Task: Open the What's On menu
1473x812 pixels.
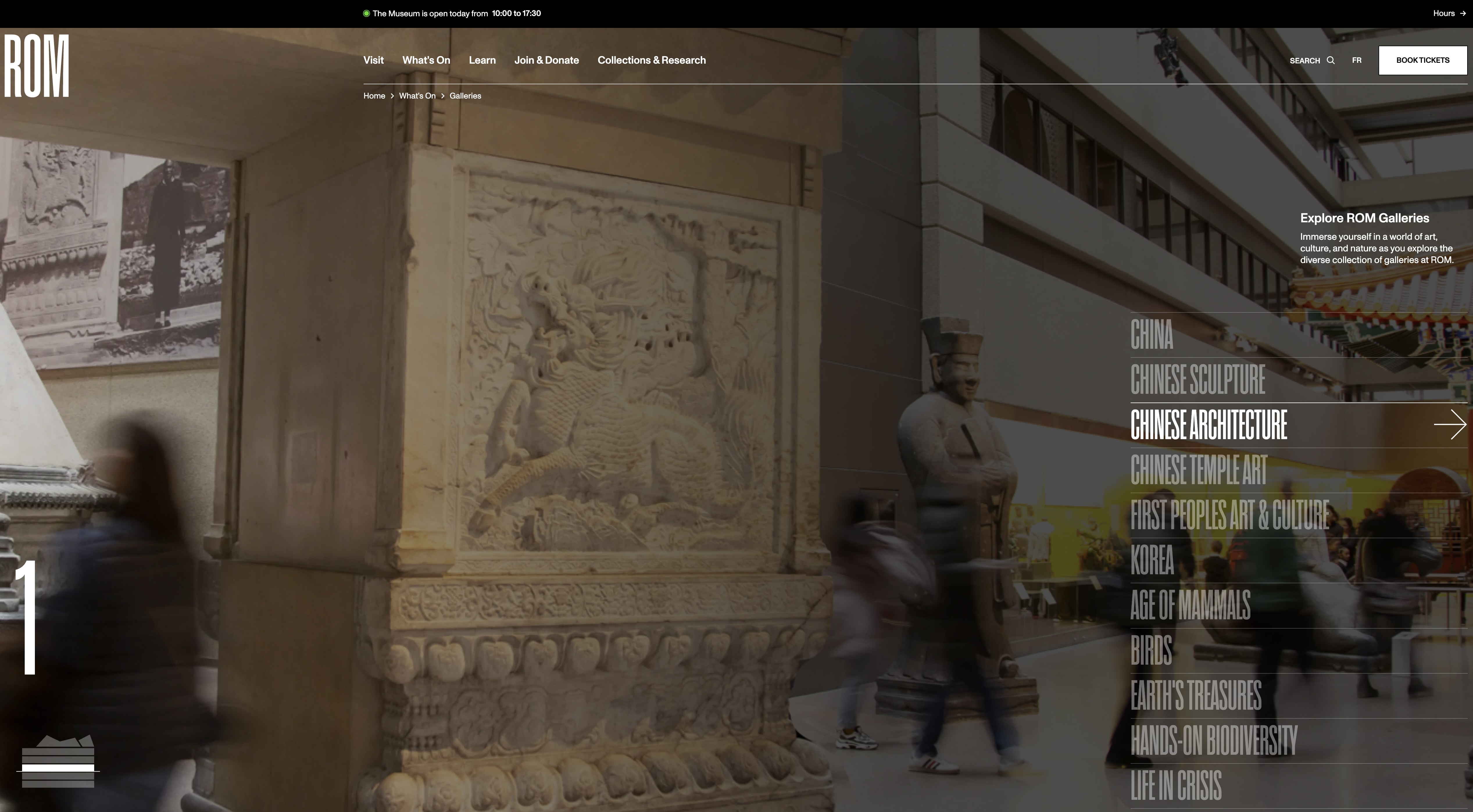Action: pyautogui.click(x=426, y=60)
